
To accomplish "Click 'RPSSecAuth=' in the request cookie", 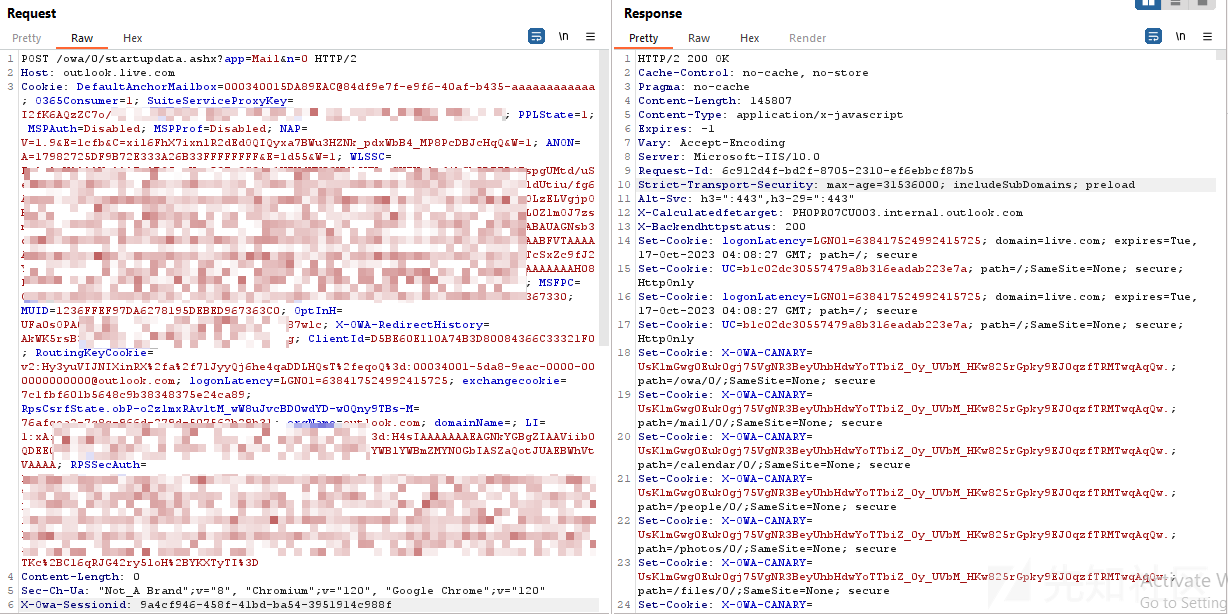I will [108, 465].
